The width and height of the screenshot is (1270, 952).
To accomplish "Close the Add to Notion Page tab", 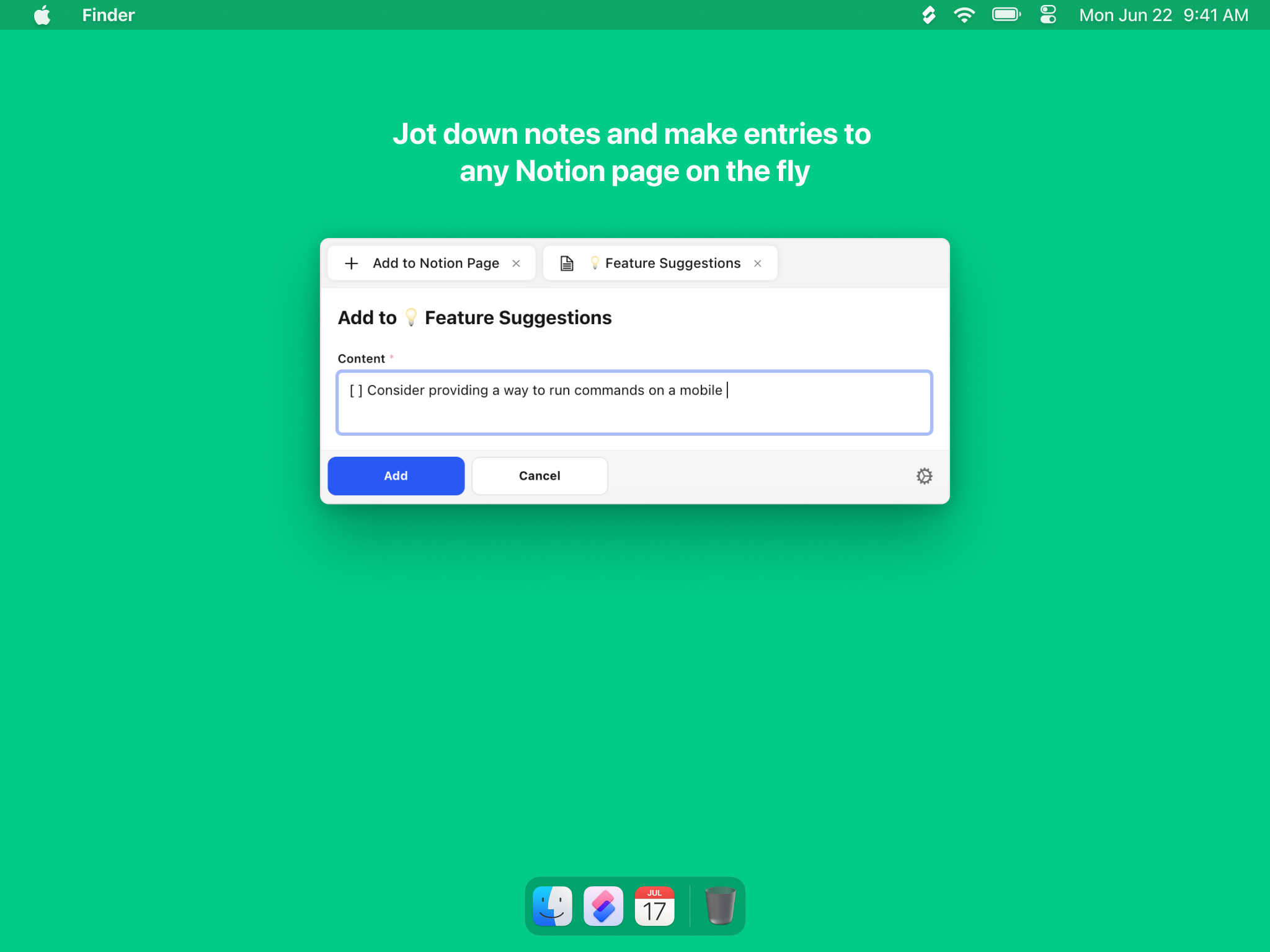I will (516, 263).
